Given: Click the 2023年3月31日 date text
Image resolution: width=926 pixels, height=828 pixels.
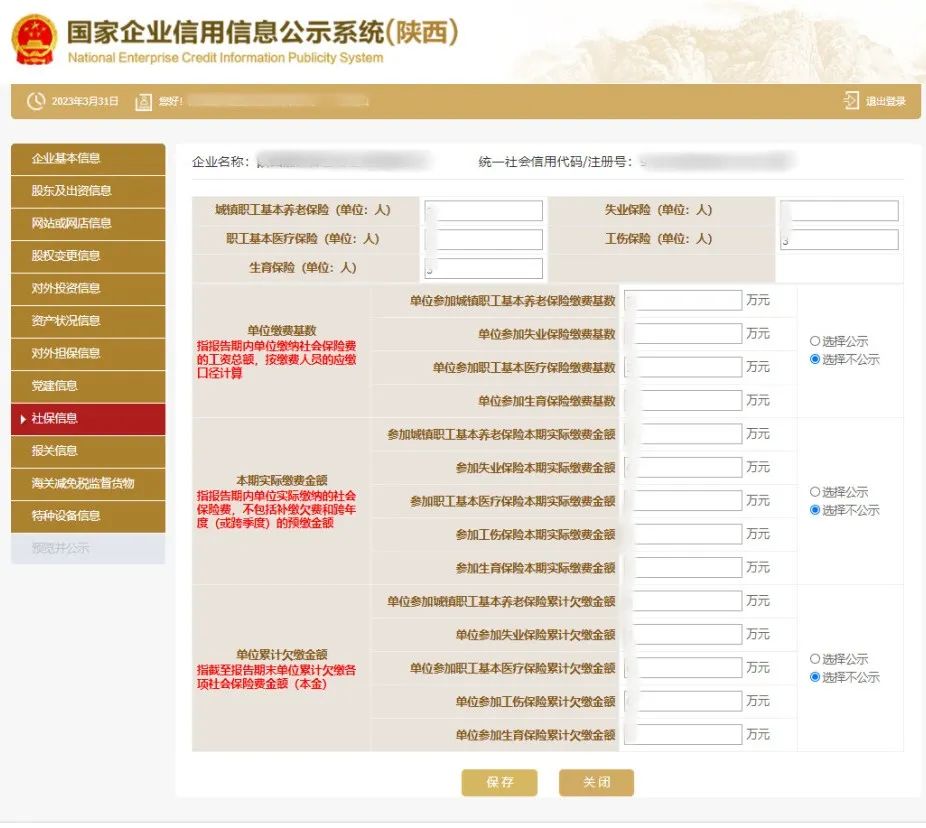Looking at the screenshot, I should pyautogui.click(x=85, y=101).
